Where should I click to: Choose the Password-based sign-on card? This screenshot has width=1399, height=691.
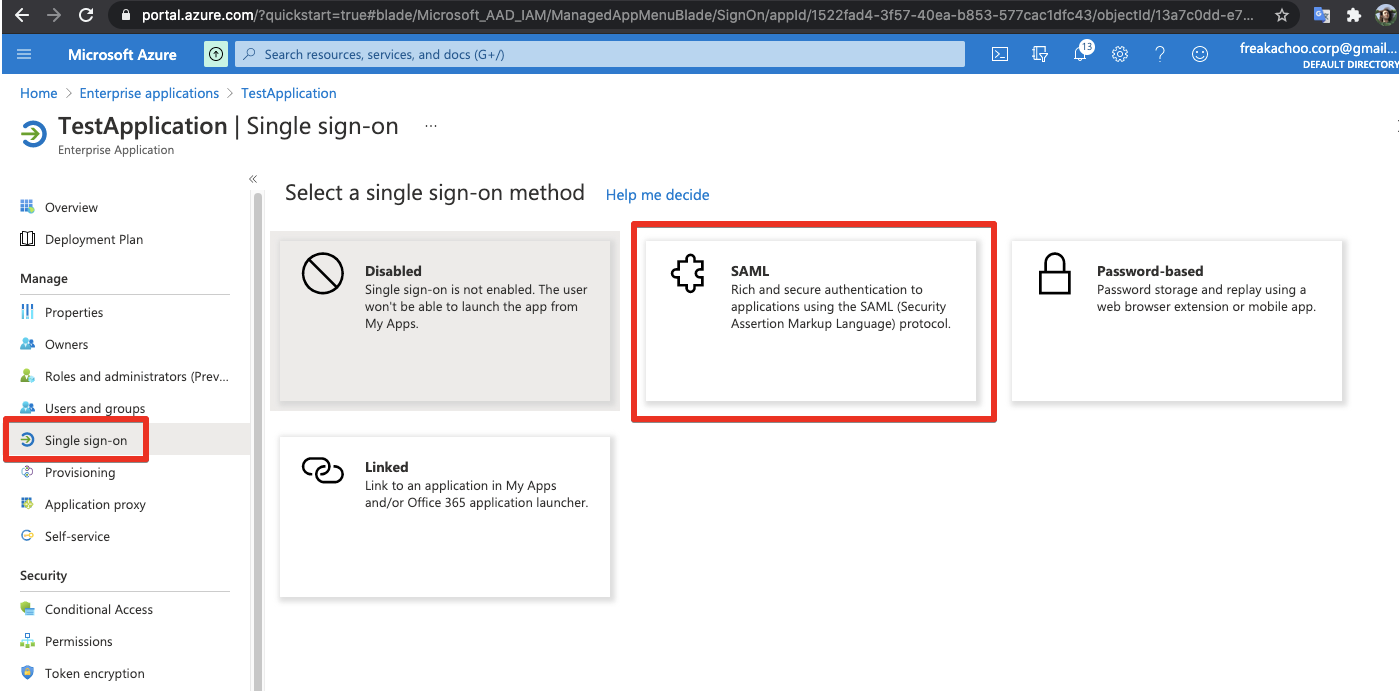point(1176,320)
